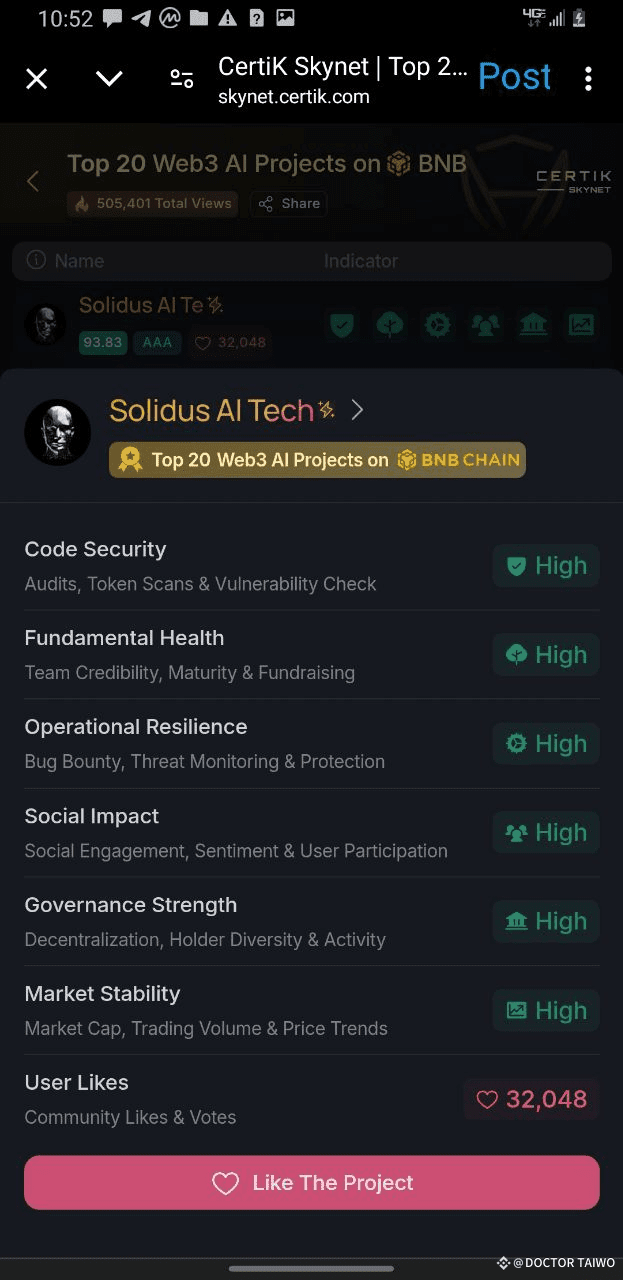
Task: Open the Top 20 Web3 AI Projects badge
Action: point(317,460)
